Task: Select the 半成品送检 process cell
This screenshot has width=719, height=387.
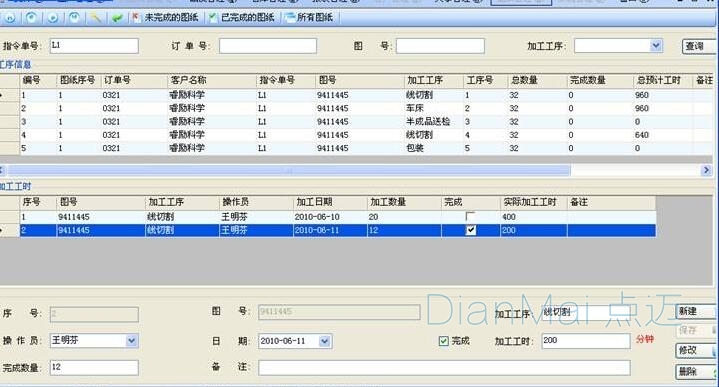Action: coord(433,122)
